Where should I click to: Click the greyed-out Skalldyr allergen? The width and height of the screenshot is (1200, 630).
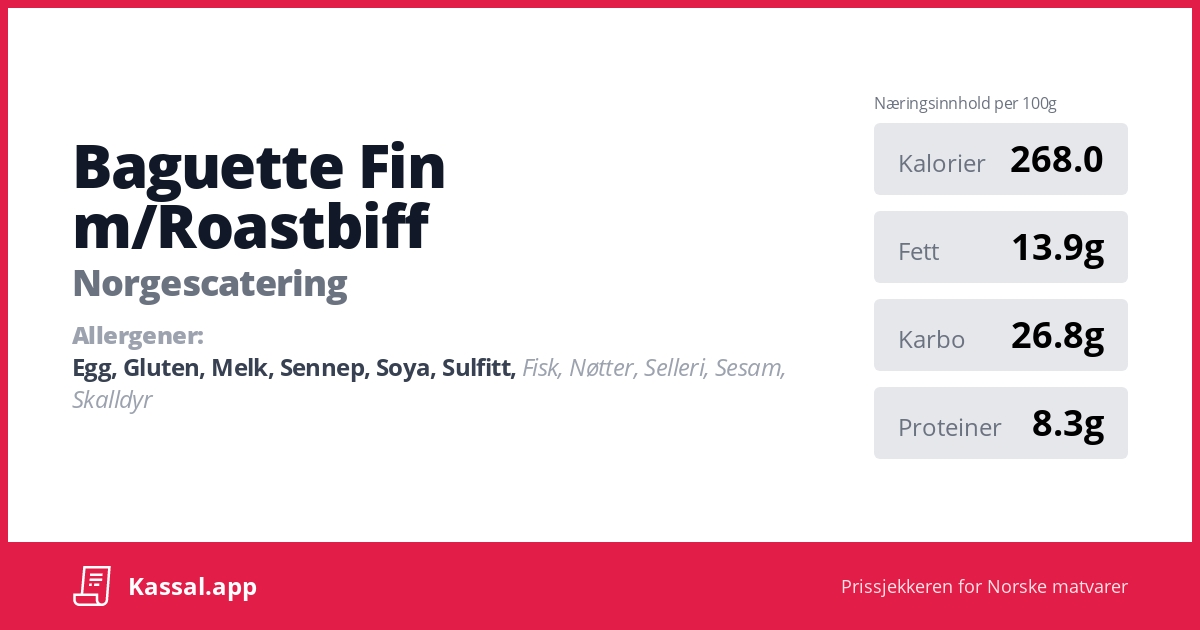pyautogui.click(x=112, y=400)
